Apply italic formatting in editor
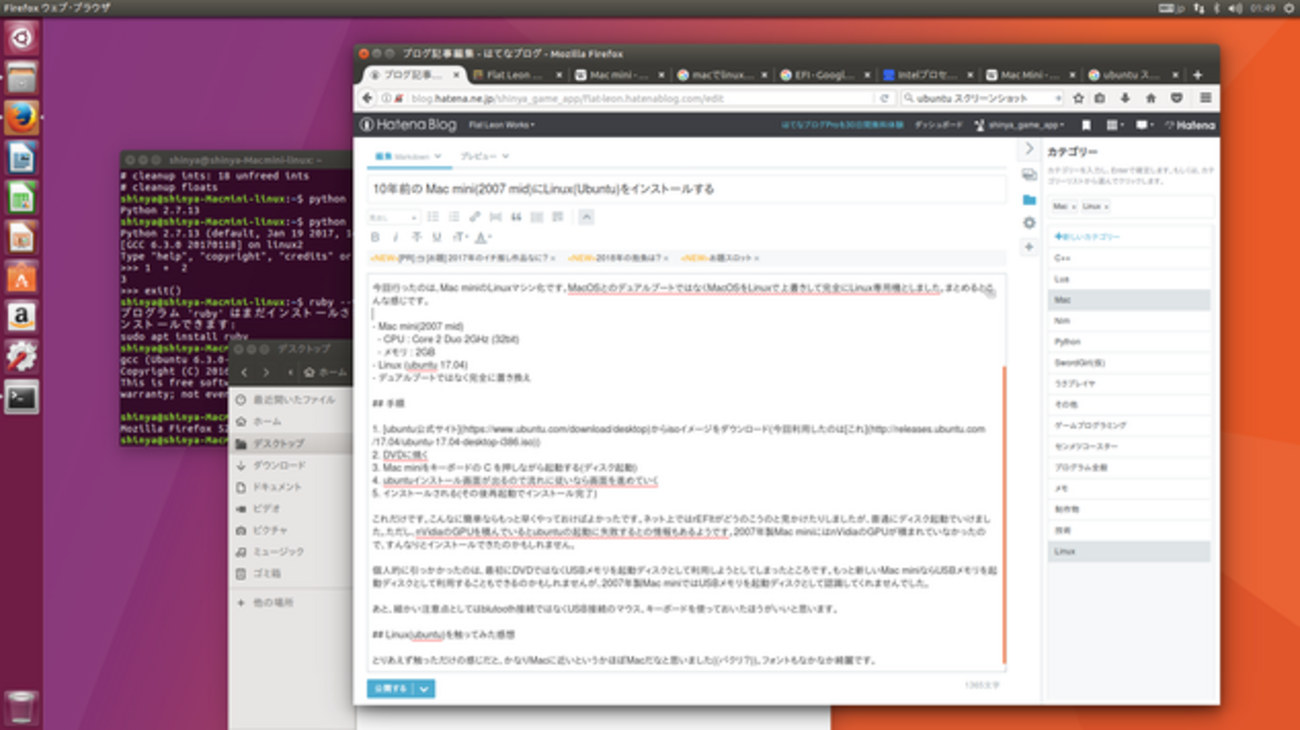 pyautogui.click(x=395, y=237)
